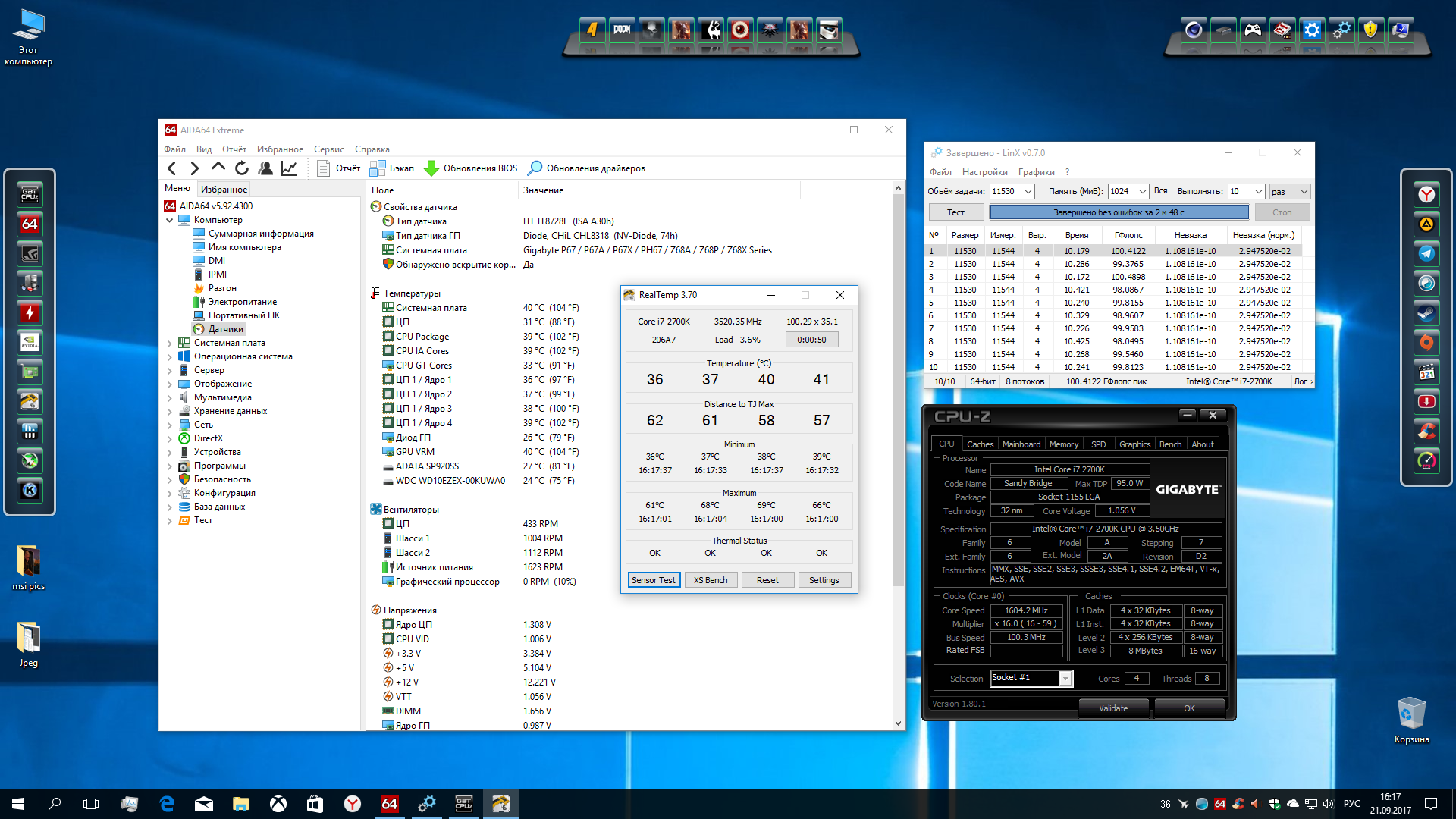Switch to CPU-Z Mainboard tab
The width and height of the screenshot is (1456, 819).
pyautogui.click(x=1021, y=444)
